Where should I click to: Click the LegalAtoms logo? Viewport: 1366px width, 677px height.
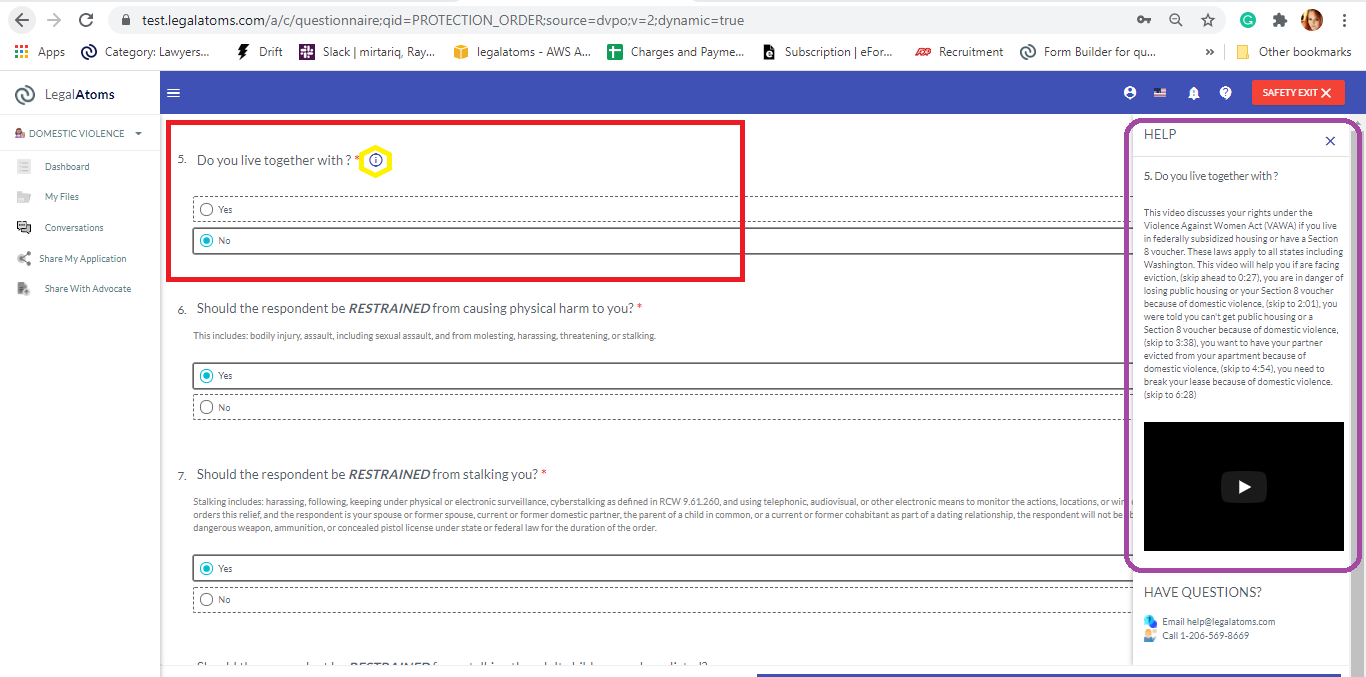pos(65,95)
